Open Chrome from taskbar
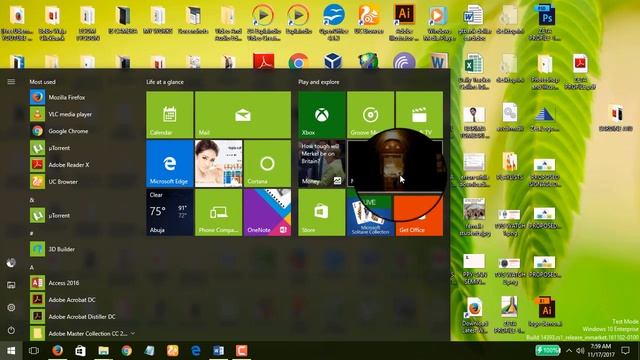Image resolution: width=640 pixels, height=360 pixels. click(x=127, y=351)
